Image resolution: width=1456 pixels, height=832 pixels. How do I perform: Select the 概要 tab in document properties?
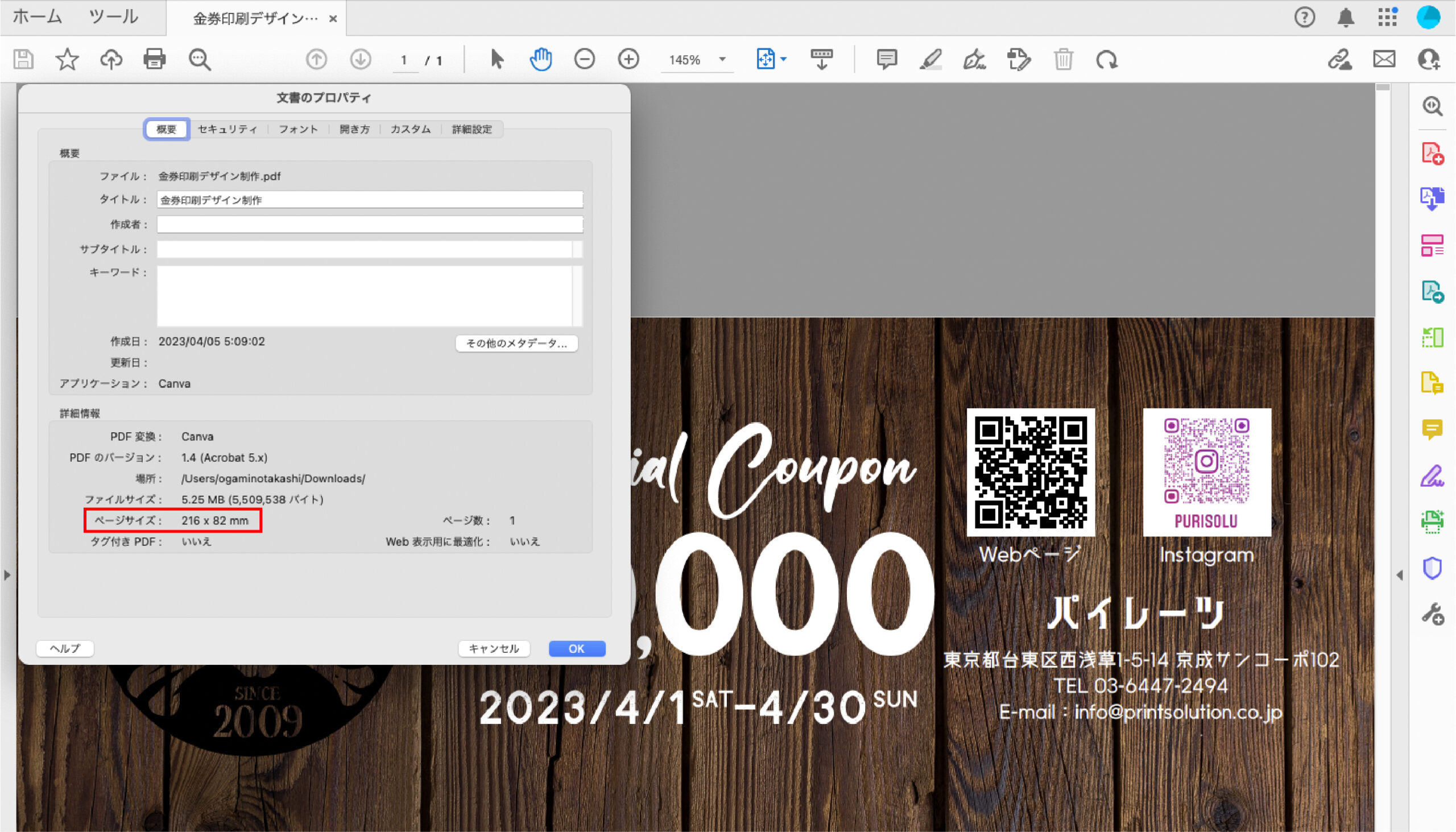point(167,128)
